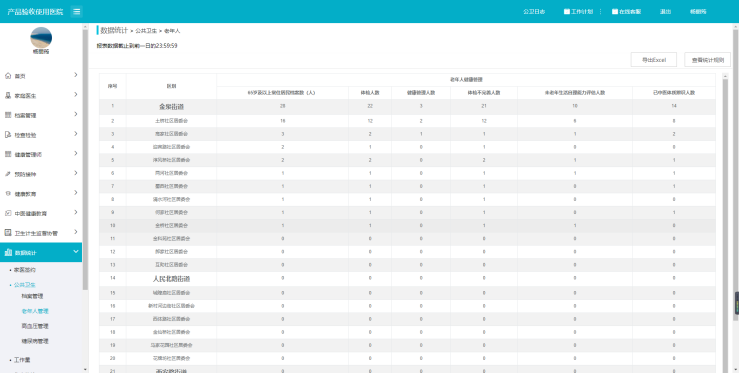Click the 数据统计 bar chart icon

tap(8, 253)
